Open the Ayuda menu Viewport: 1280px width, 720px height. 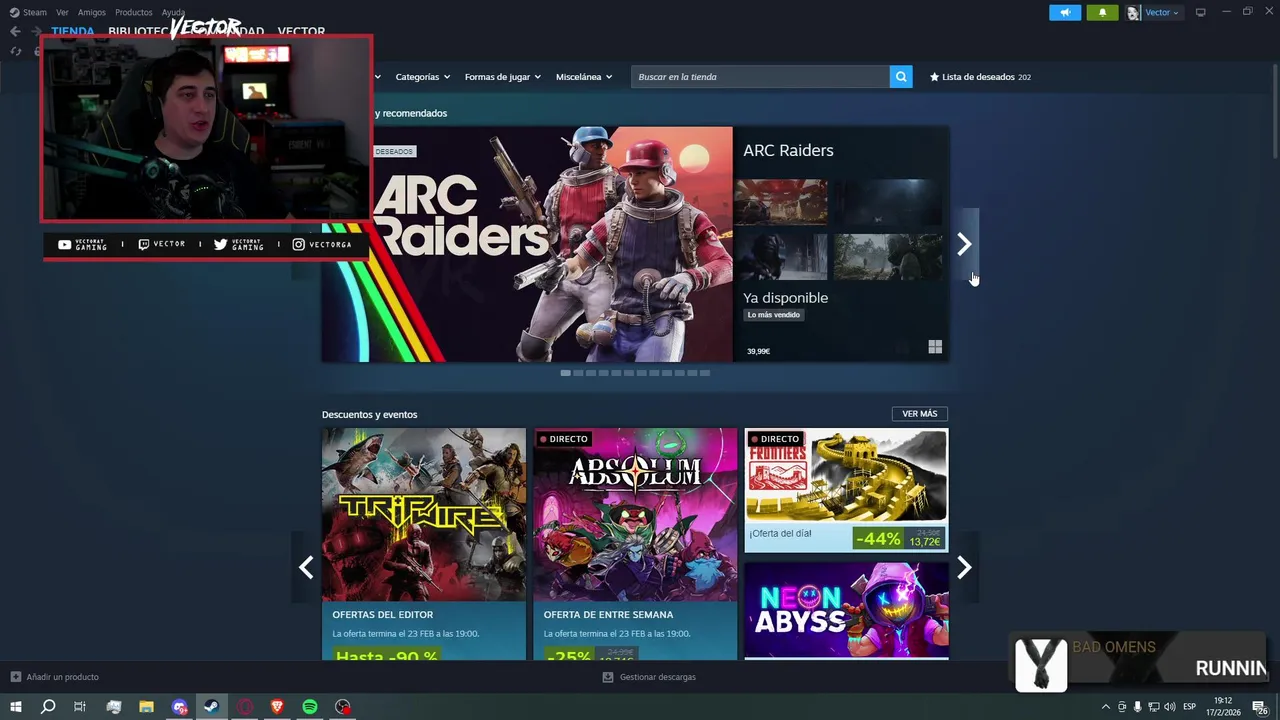pyautogui.click(x=173, y=12)
